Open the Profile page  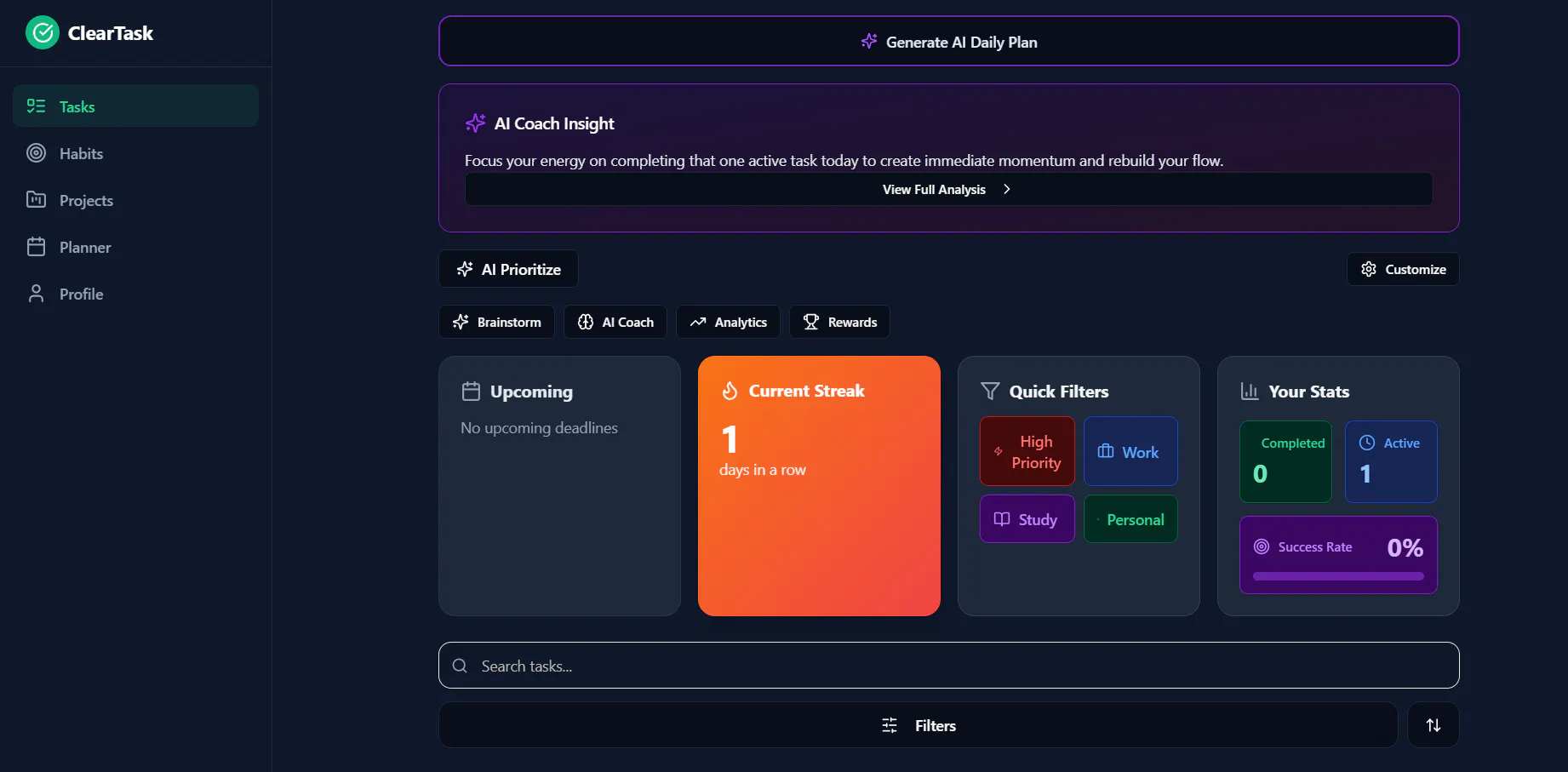135,294
